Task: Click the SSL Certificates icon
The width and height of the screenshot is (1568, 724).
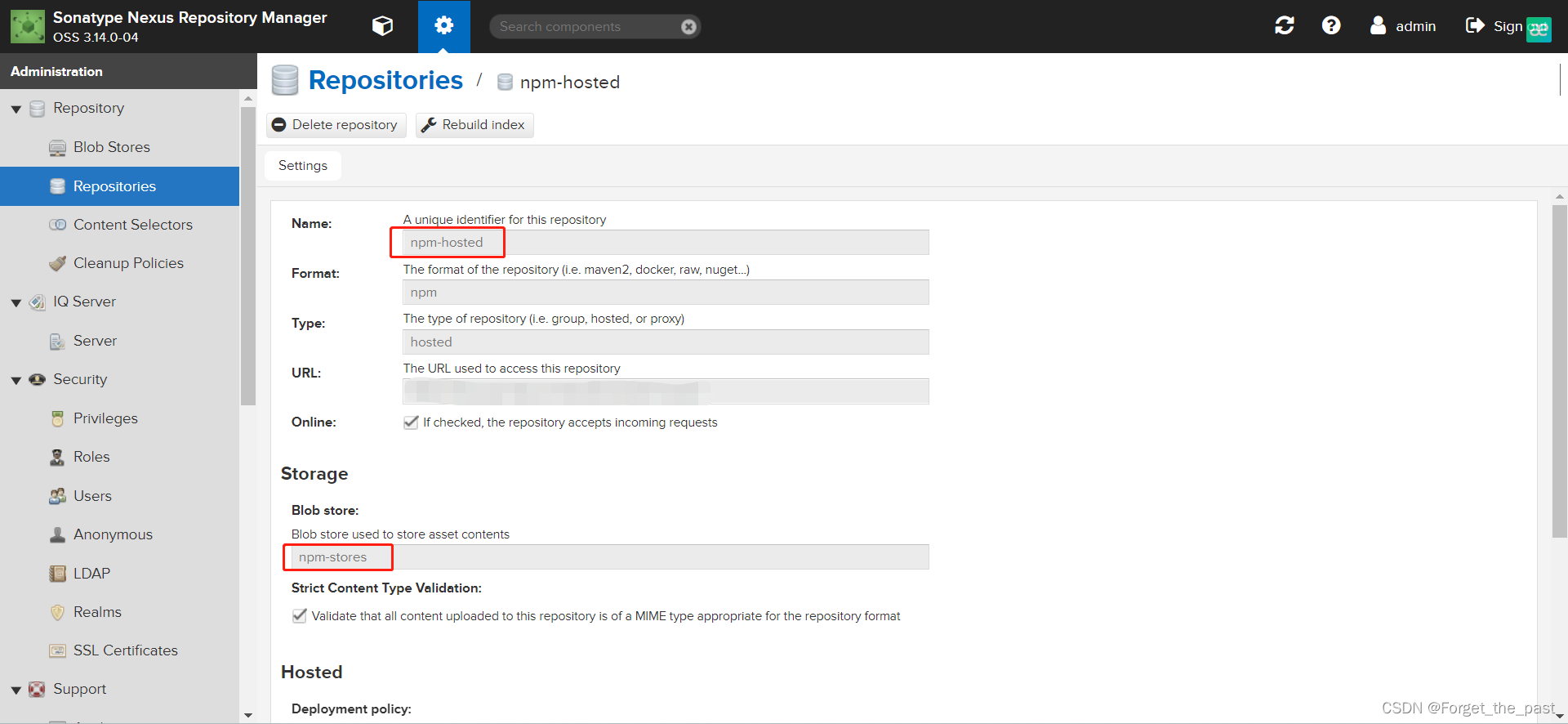Action: (57, 650)
